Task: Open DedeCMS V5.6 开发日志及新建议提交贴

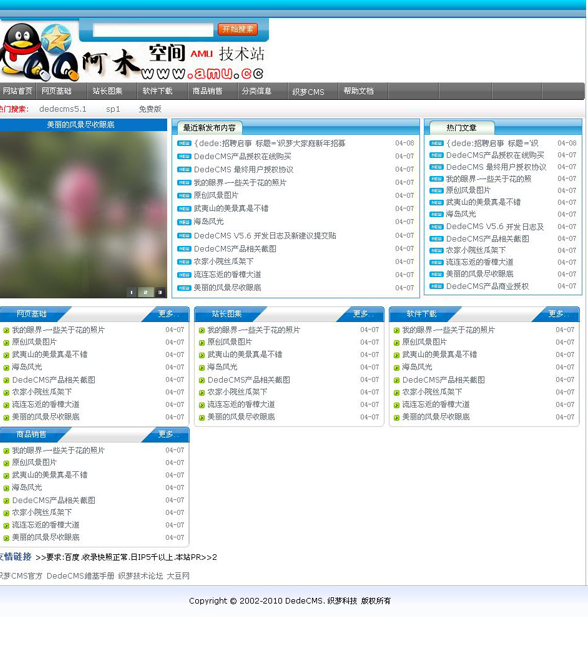Action: pos(265,235)
